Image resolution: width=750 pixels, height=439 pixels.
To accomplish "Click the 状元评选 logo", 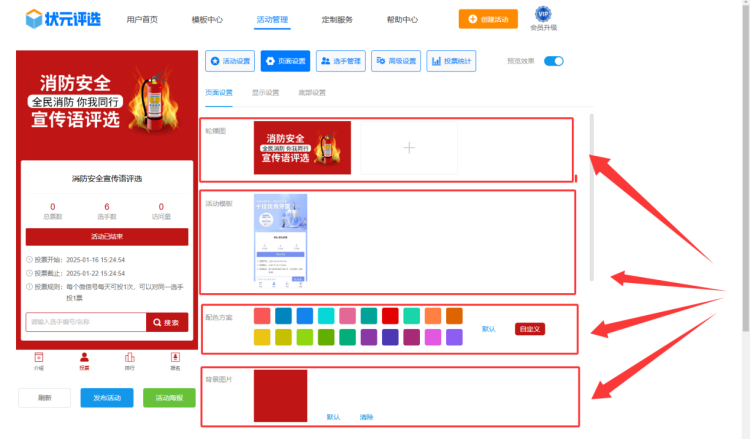I will click(x=58, y=19).
